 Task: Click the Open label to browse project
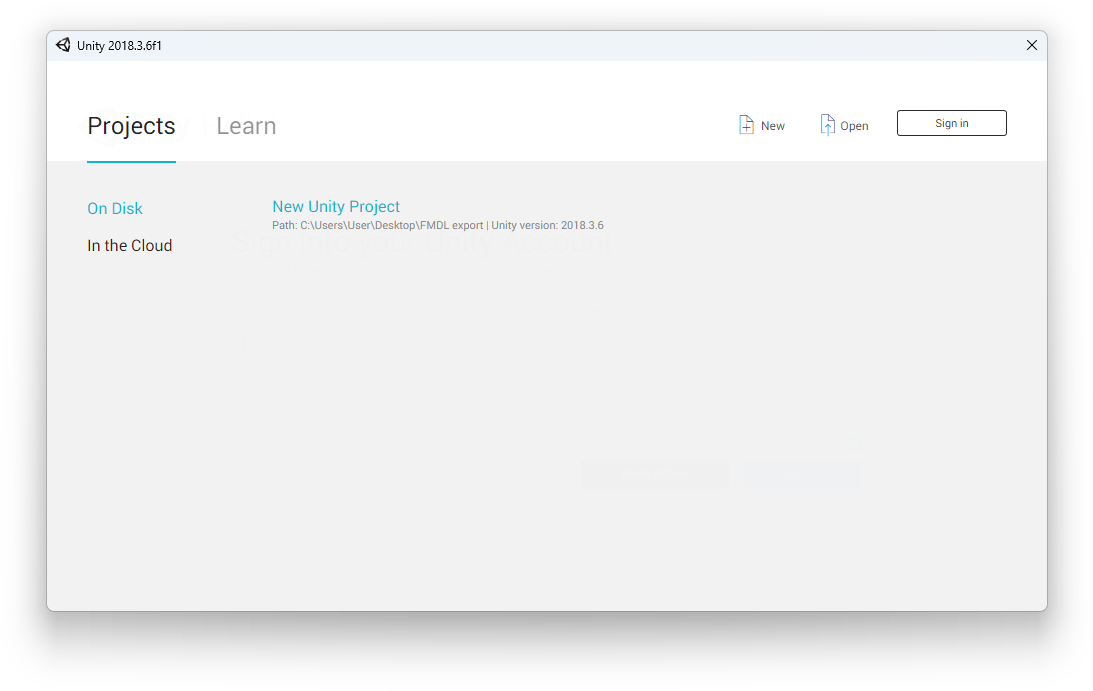854,126
